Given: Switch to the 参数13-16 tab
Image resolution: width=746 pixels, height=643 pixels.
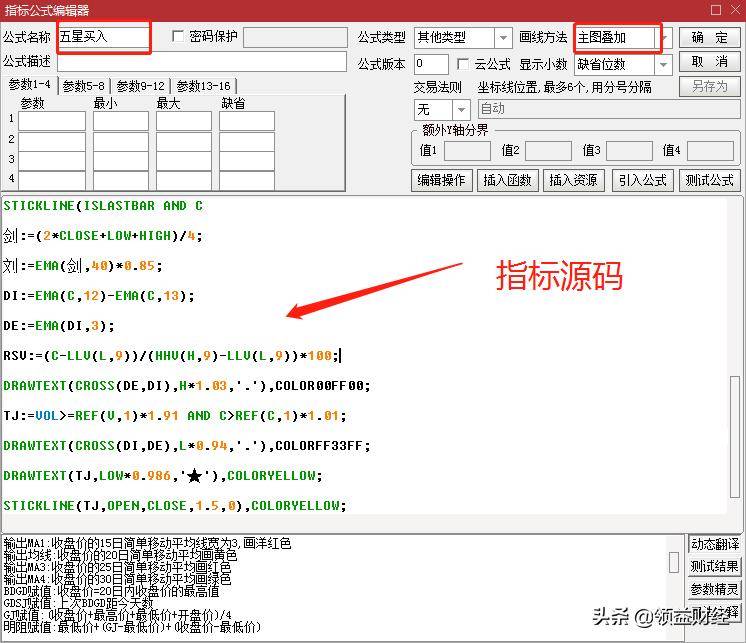Looking at the screenshot, I should [x=204, y=86].
